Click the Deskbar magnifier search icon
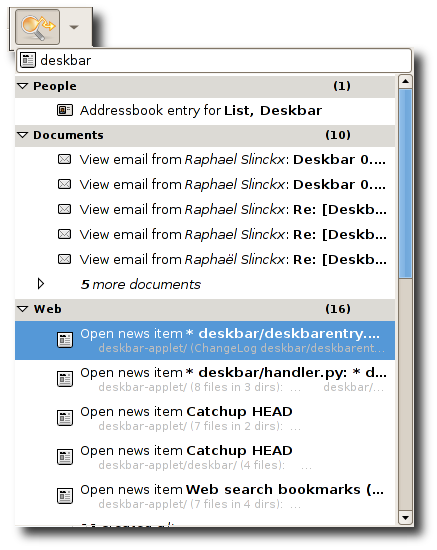437x550 pixels. [x=37, y=27]
